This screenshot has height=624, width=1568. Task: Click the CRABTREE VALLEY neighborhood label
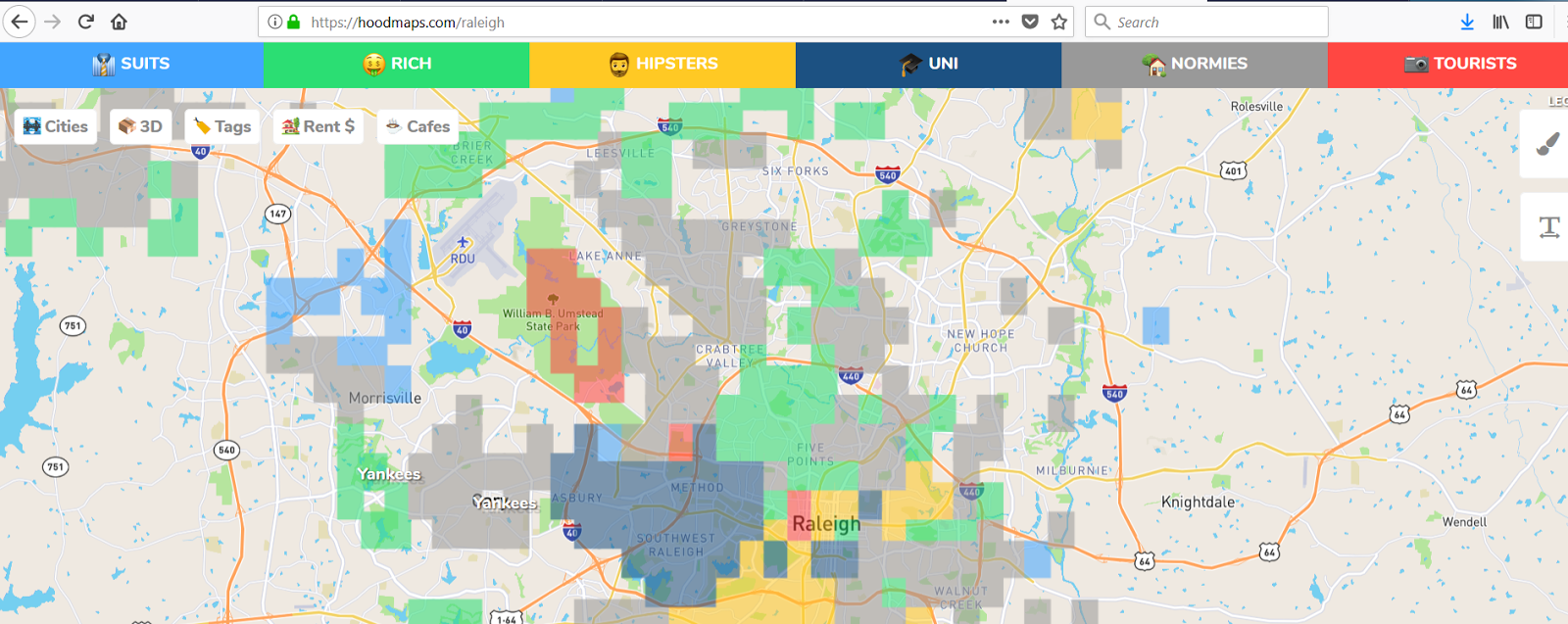coord(730,356)
